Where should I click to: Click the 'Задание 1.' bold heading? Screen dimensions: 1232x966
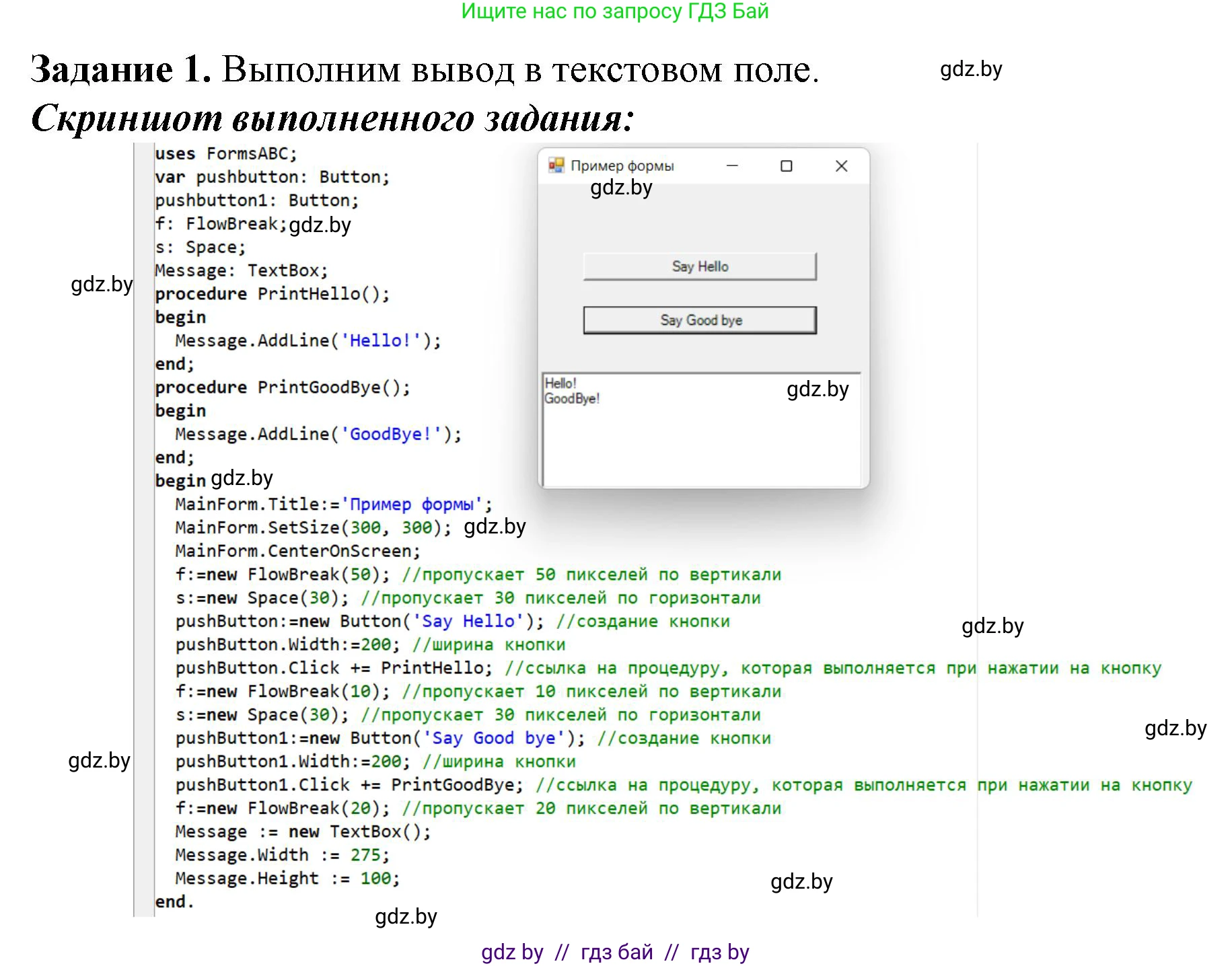coord(121,69)
